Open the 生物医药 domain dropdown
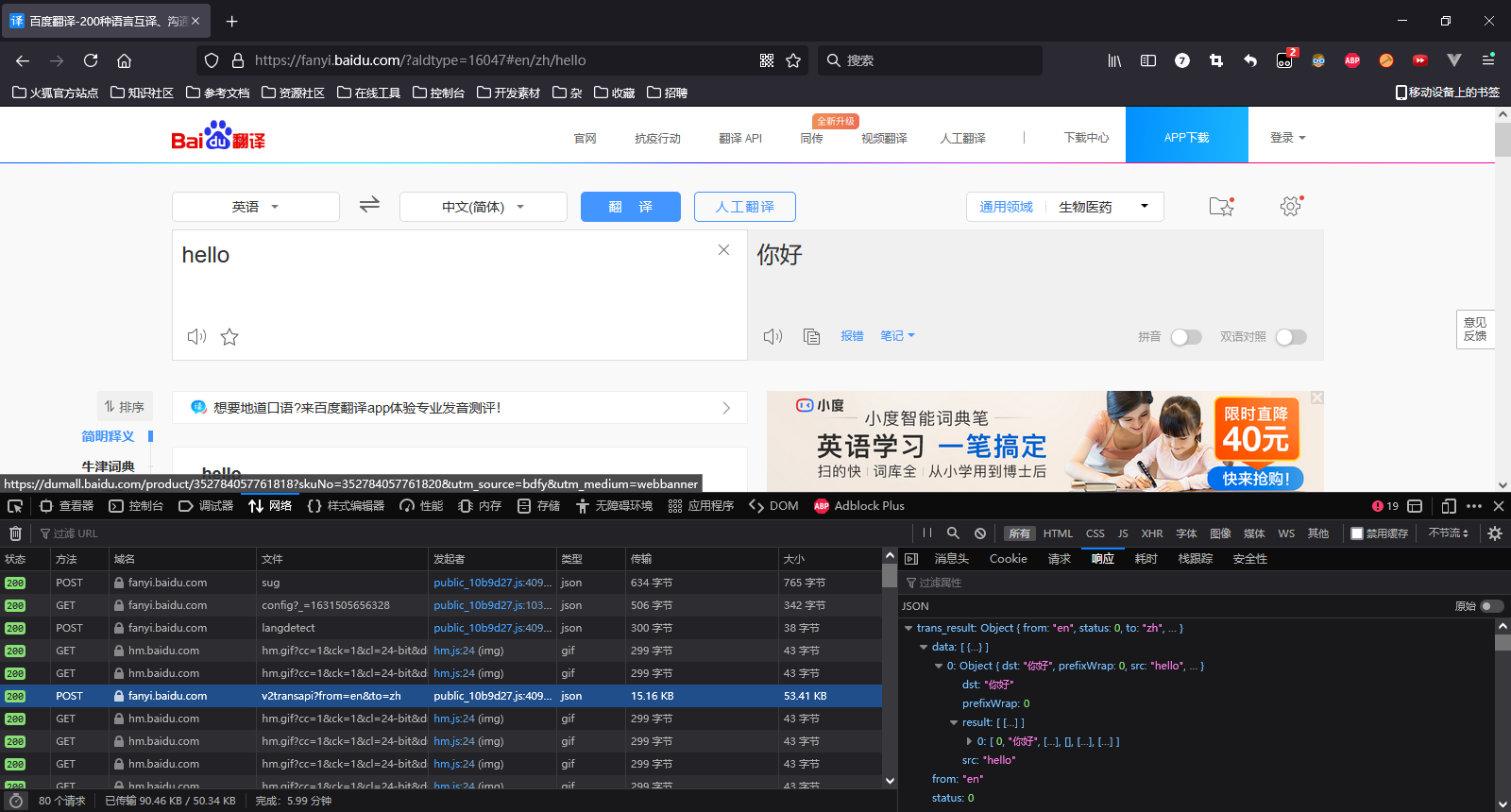This screenshot has width=1511, height=812. click(x=1104, y=207)
